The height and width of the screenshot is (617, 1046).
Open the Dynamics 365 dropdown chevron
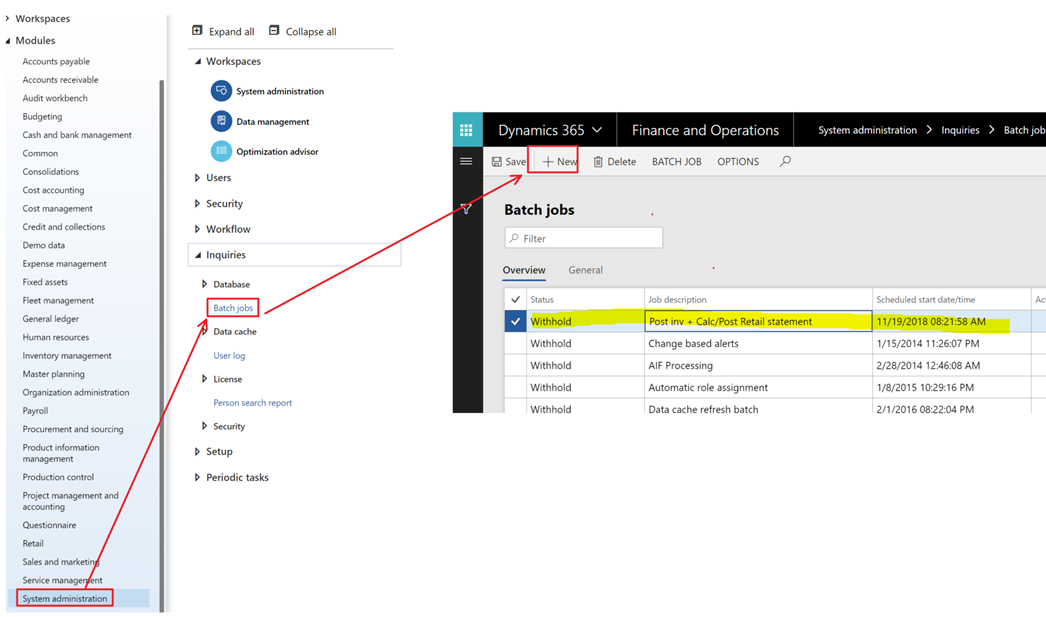coord(597,130)
